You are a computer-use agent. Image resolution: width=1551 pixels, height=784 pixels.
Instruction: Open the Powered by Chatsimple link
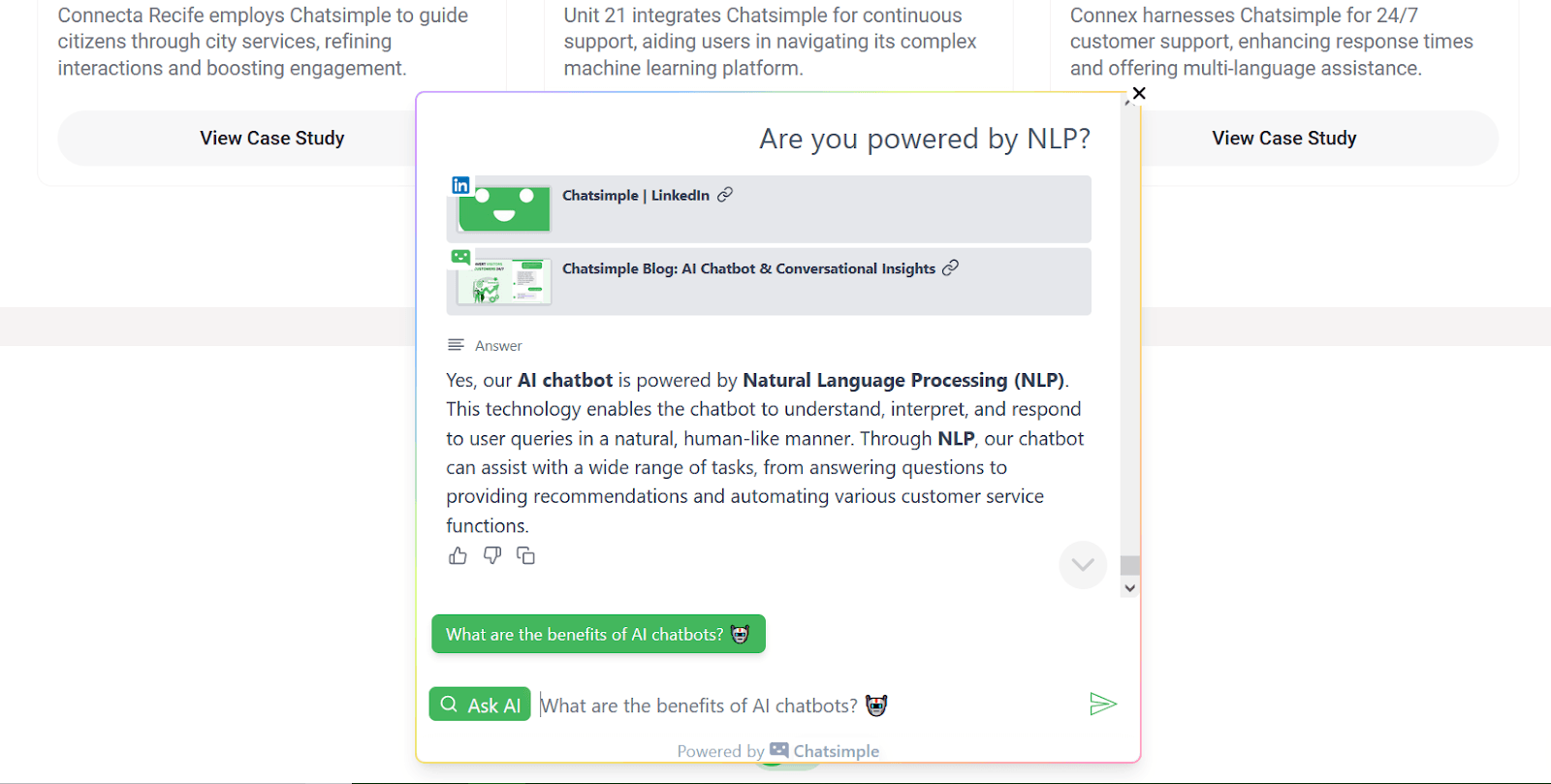point(778,751)
